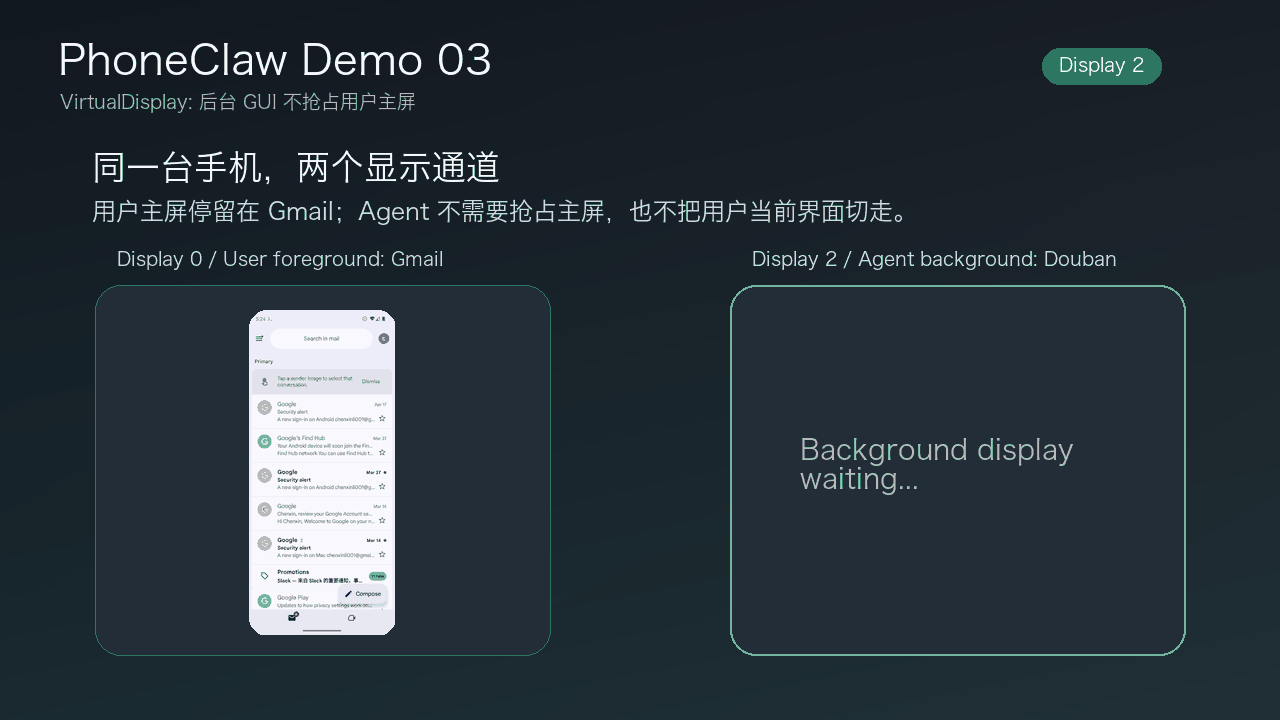This screenshot has height=720, width=1280.
Task: Open the Meet video icon in Gmail bottom bar
Action: tap(351, 618)
